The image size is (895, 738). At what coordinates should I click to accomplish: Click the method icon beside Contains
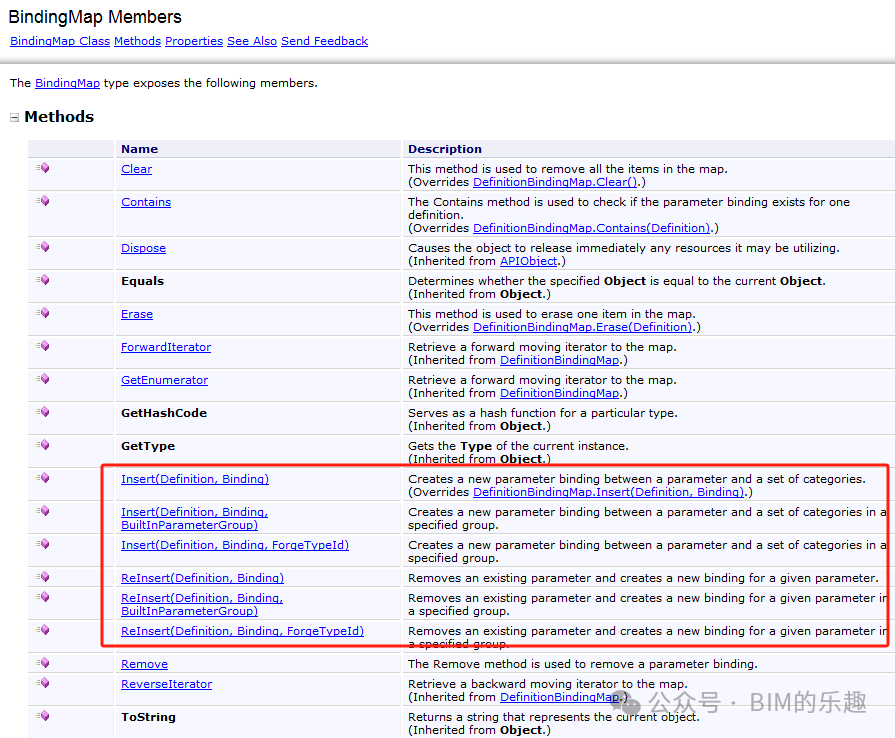tap(43, 201)
